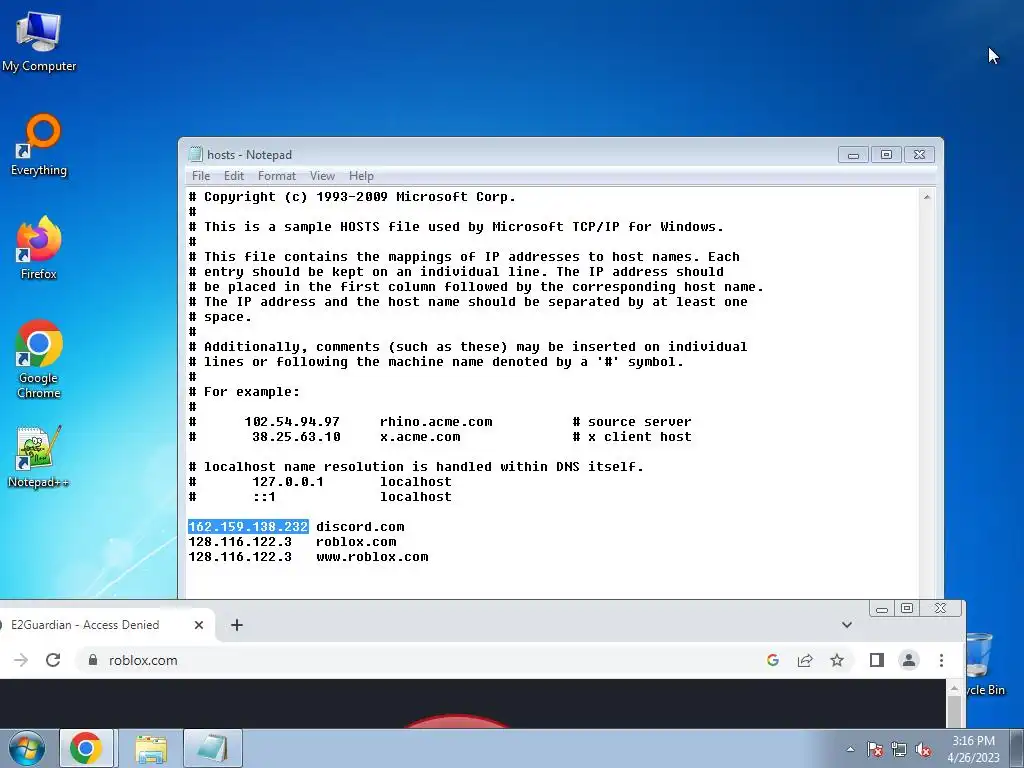Open network status tray icon

pos(899,749)
